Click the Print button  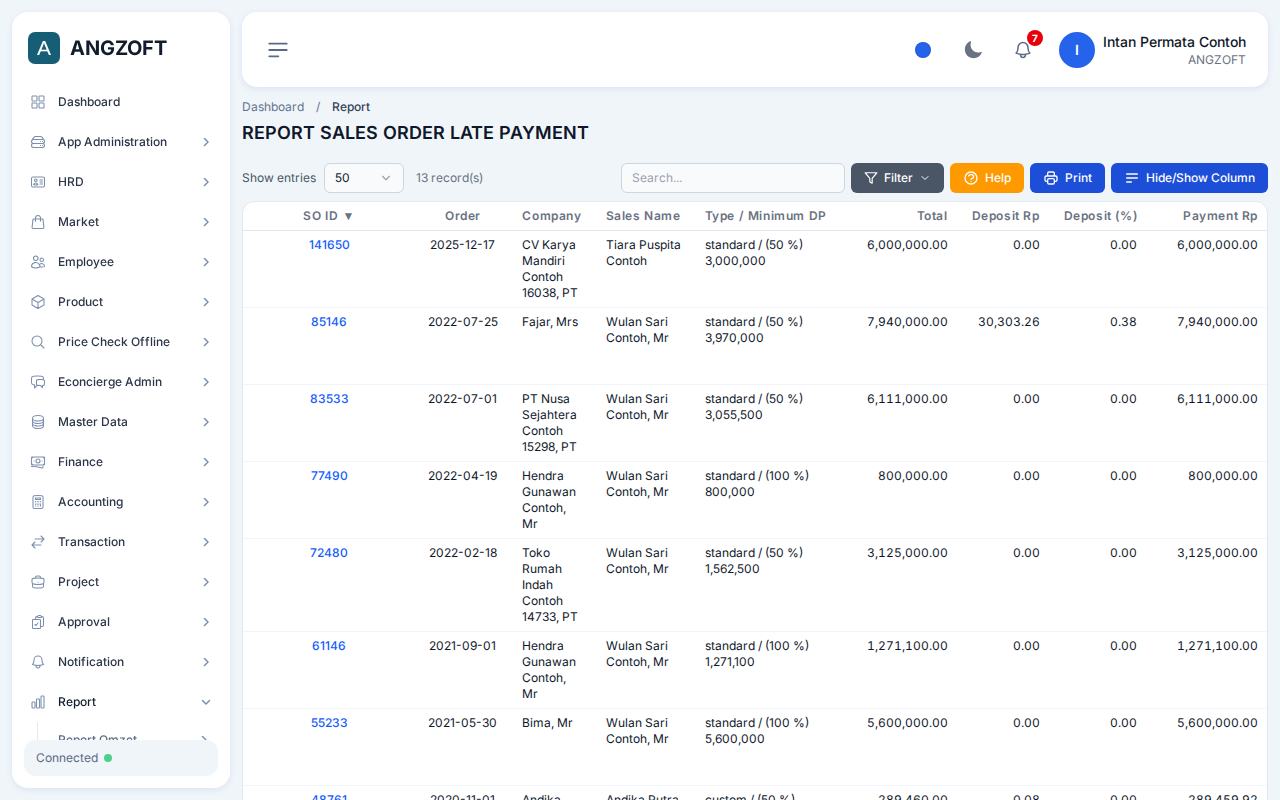[x=1067, y=178]
